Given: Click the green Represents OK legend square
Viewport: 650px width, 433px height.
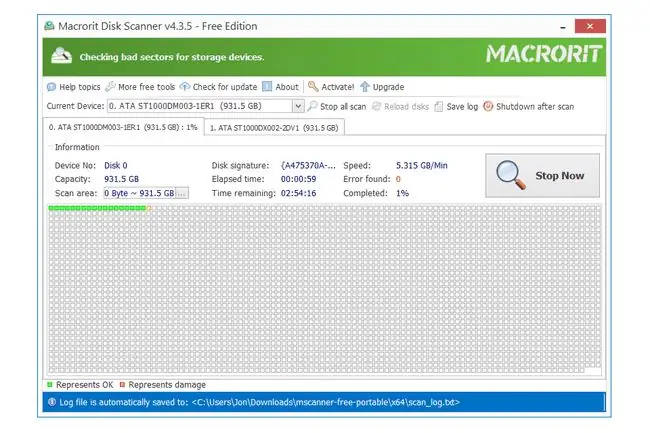Looking at the screenshot, I should 50,385.
